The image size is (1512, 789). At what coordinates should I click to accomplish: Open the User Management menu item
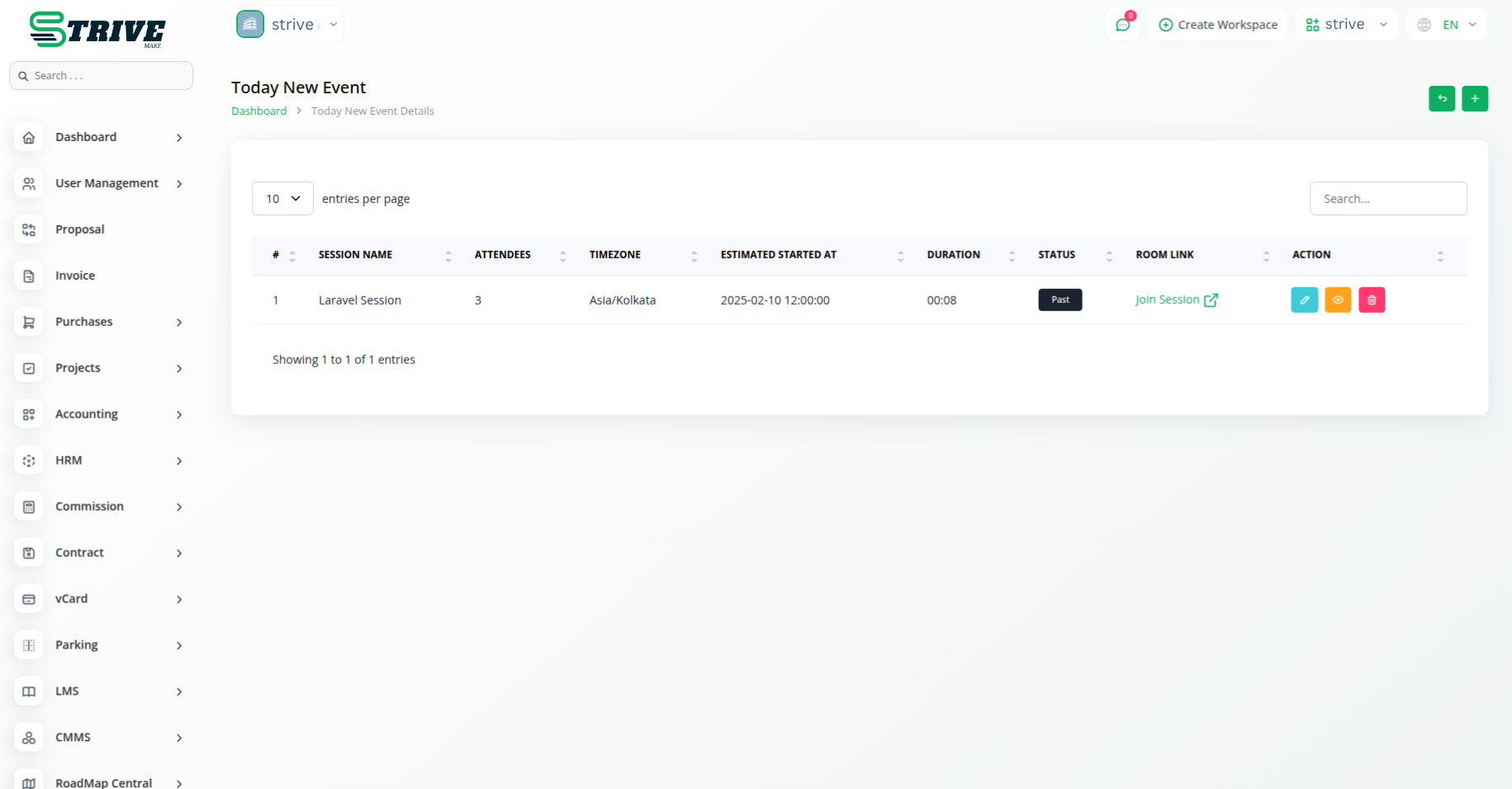pos(107,183)
